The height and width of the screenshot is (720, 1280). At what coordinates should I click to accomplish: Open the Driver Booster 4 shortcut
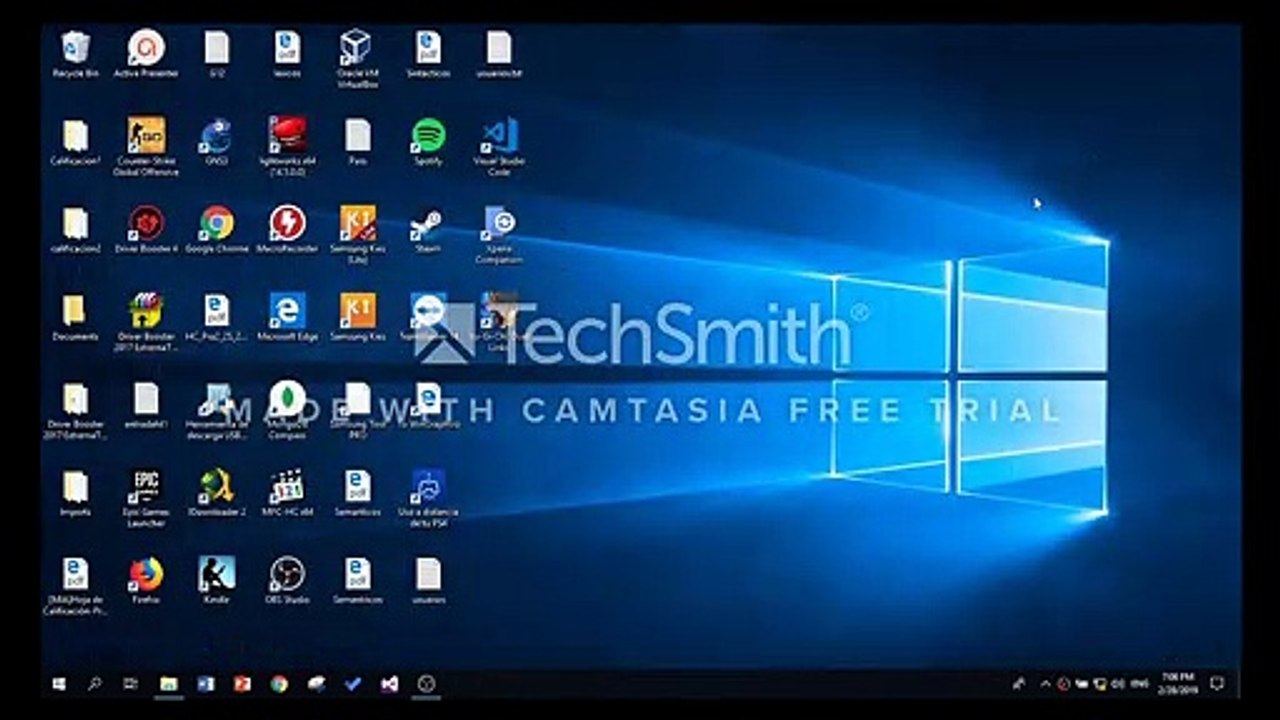pos(146,230)
